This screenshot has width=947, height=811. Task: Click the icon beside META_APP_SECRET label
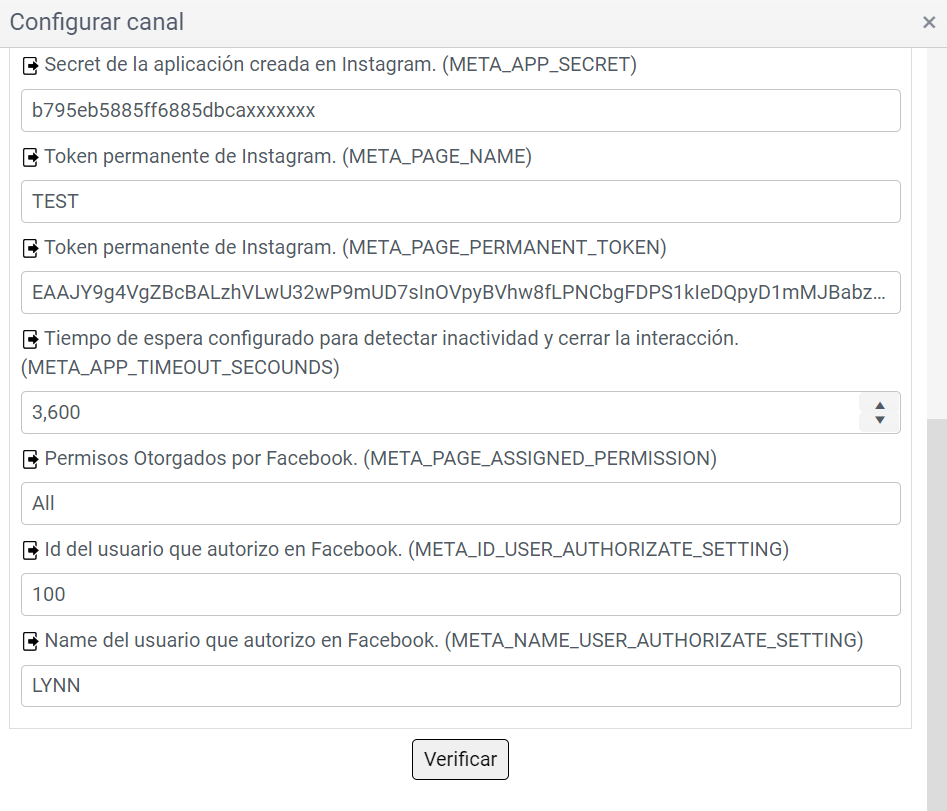(30, 66)
